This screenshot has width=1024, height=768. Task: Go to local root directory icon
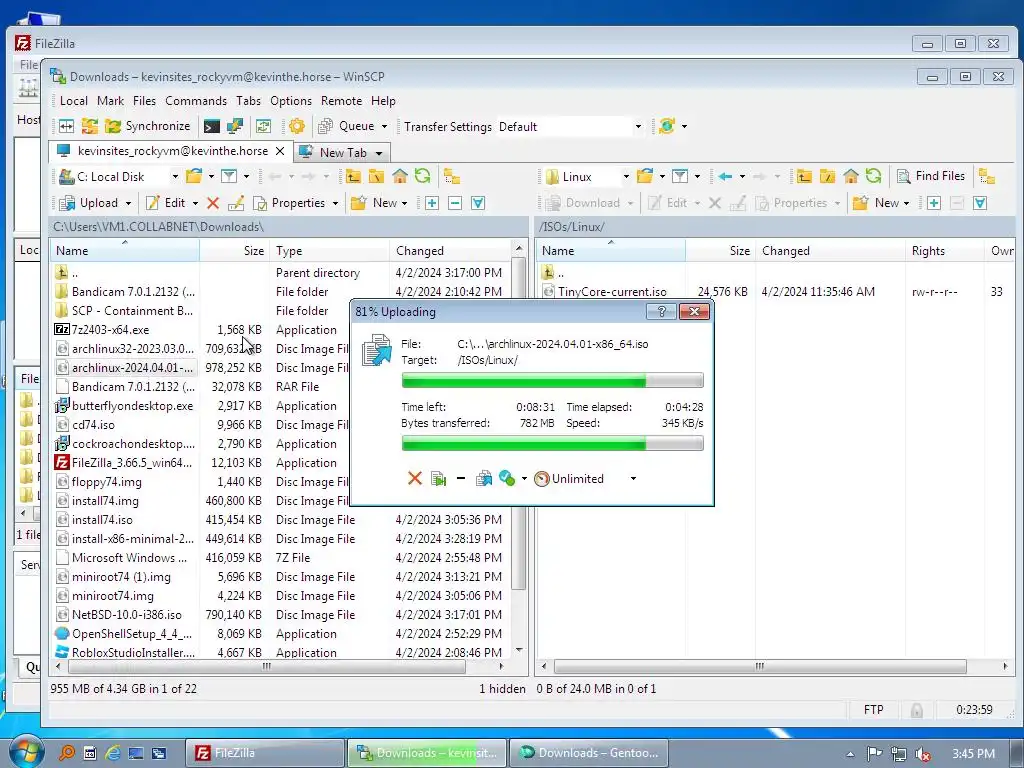point(376,176)
